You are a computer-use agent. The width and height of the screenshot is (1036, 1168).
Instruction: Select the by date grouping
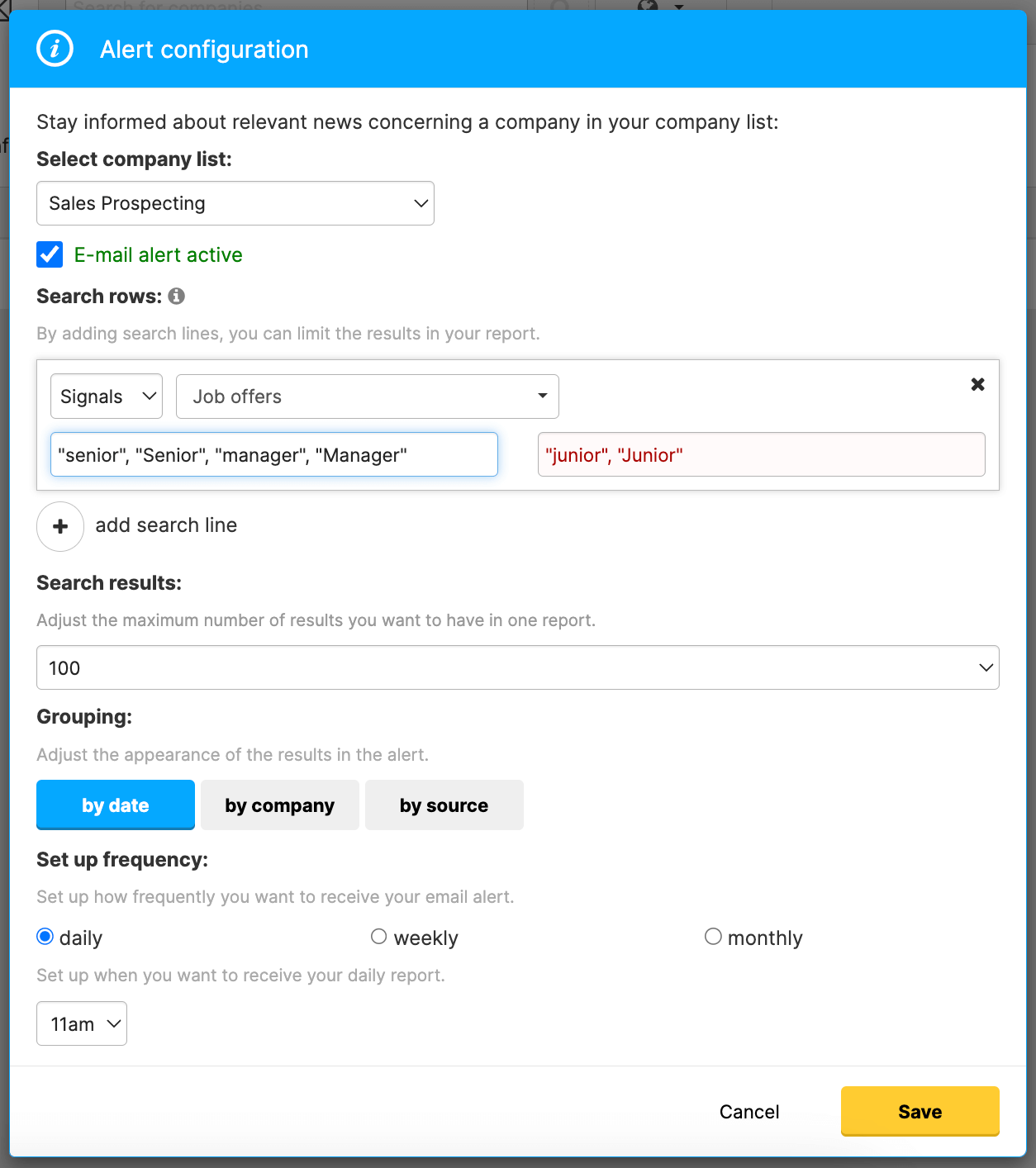pos(115,805)
